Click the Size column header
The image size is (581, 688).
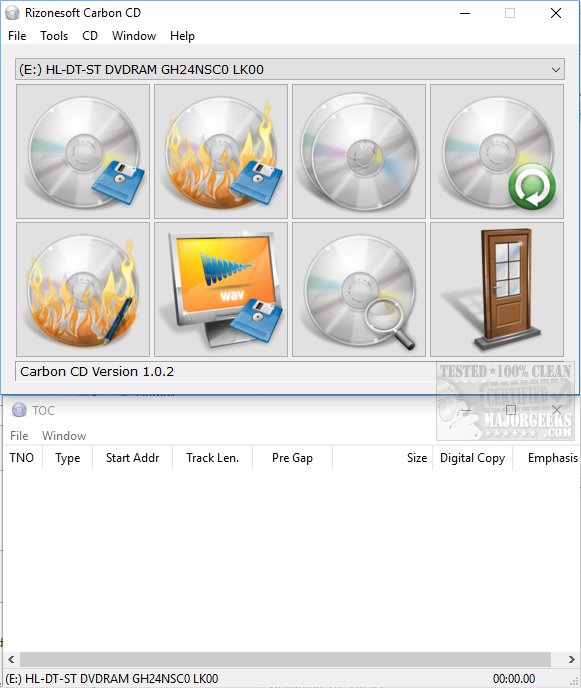pyautogui.click(x=382, y=458)
